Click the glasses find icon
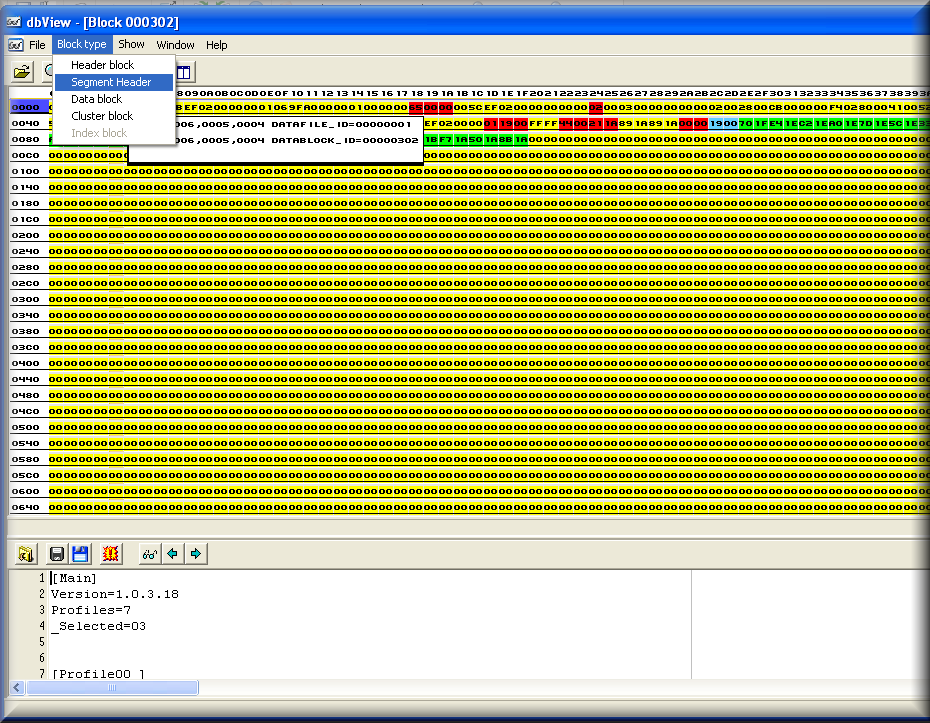The width and height of the screenshot is (930, 723). [x=149, y=553]
